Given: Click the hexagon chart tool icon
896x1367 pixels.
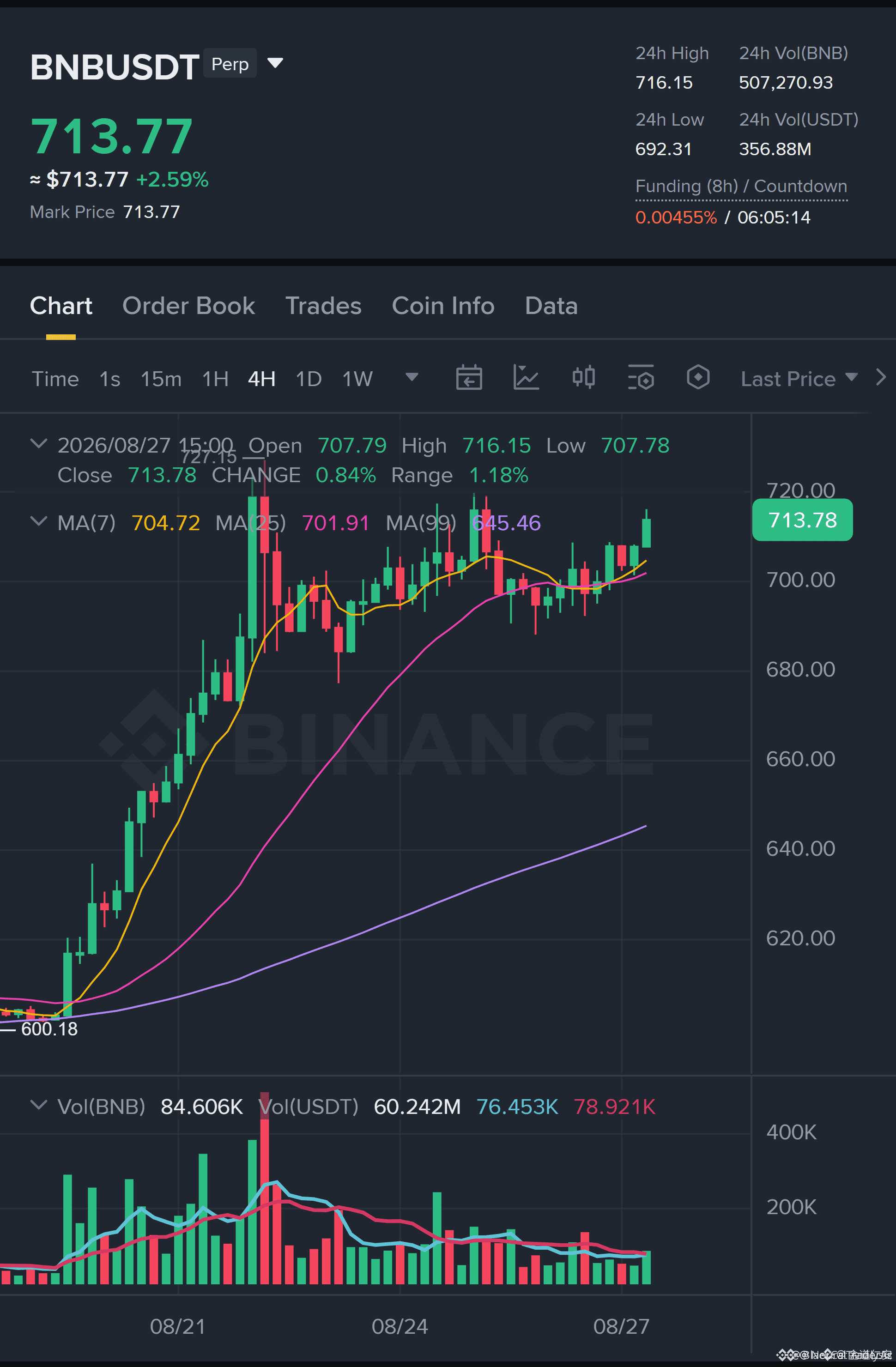Looking at the screenshot, I should tap(698, 377).
